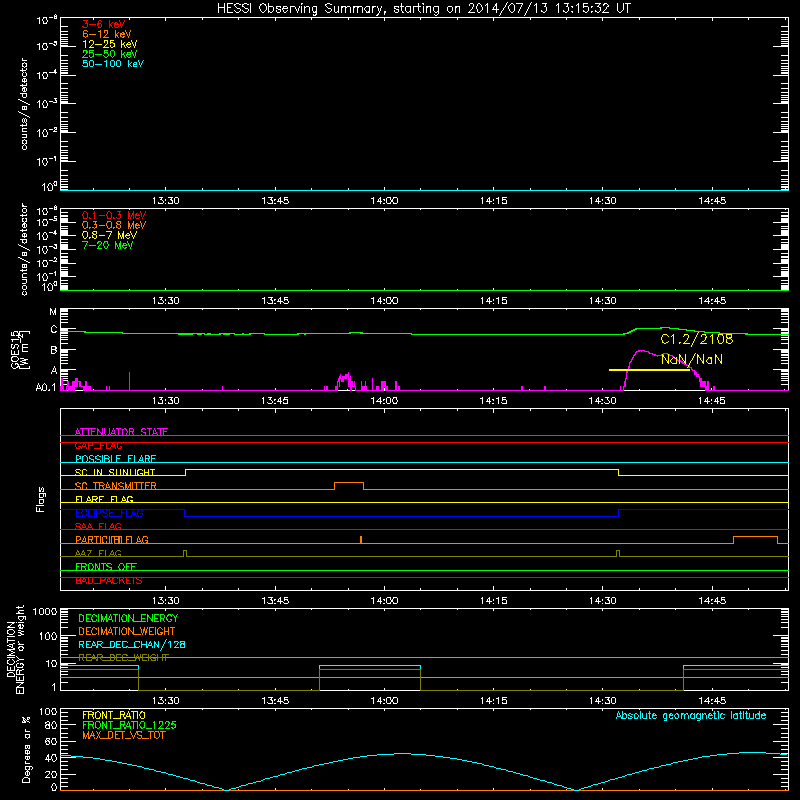Select the SC_IN_SUNLIGHT flag label
This screenshot has height=800, width=800.
point(115,472)
